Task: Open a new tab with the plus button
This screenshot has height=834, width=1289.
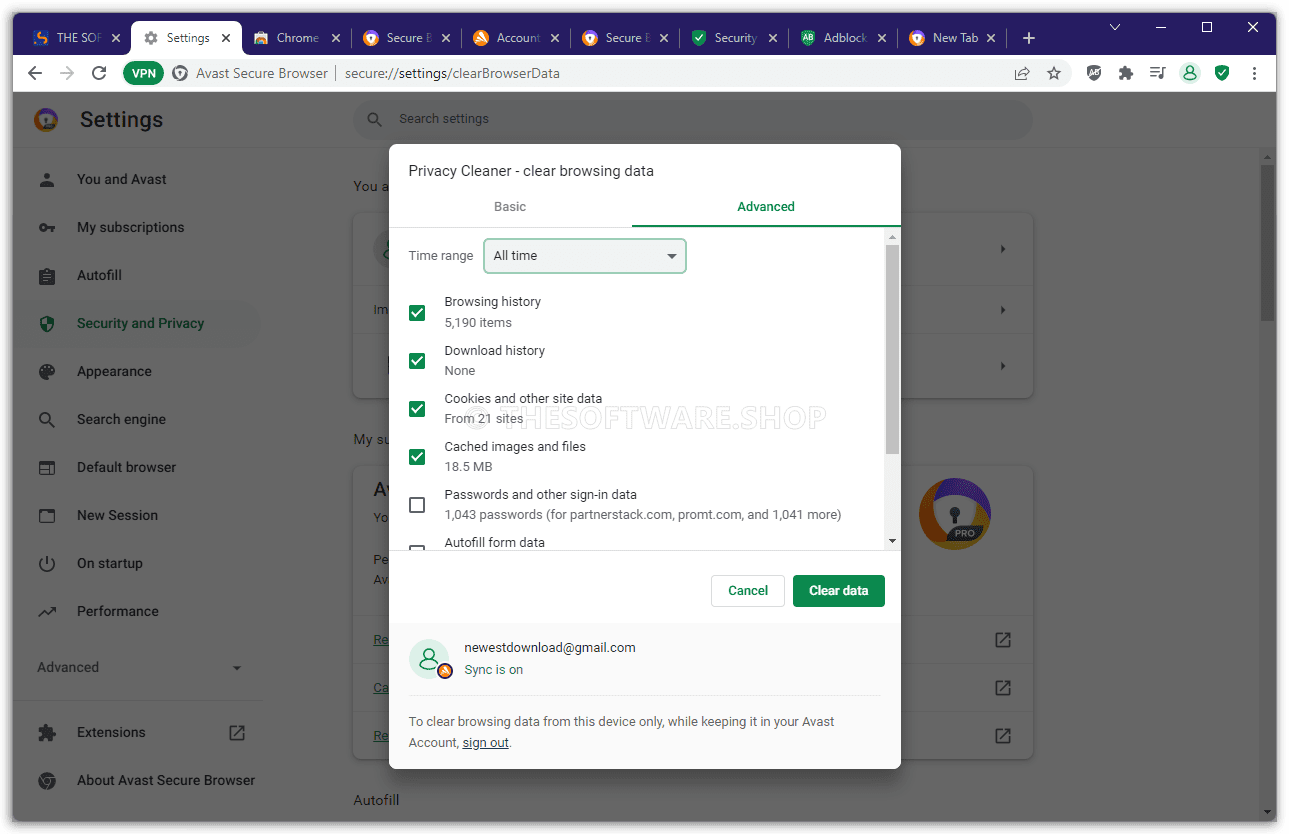Action: 1029,38
